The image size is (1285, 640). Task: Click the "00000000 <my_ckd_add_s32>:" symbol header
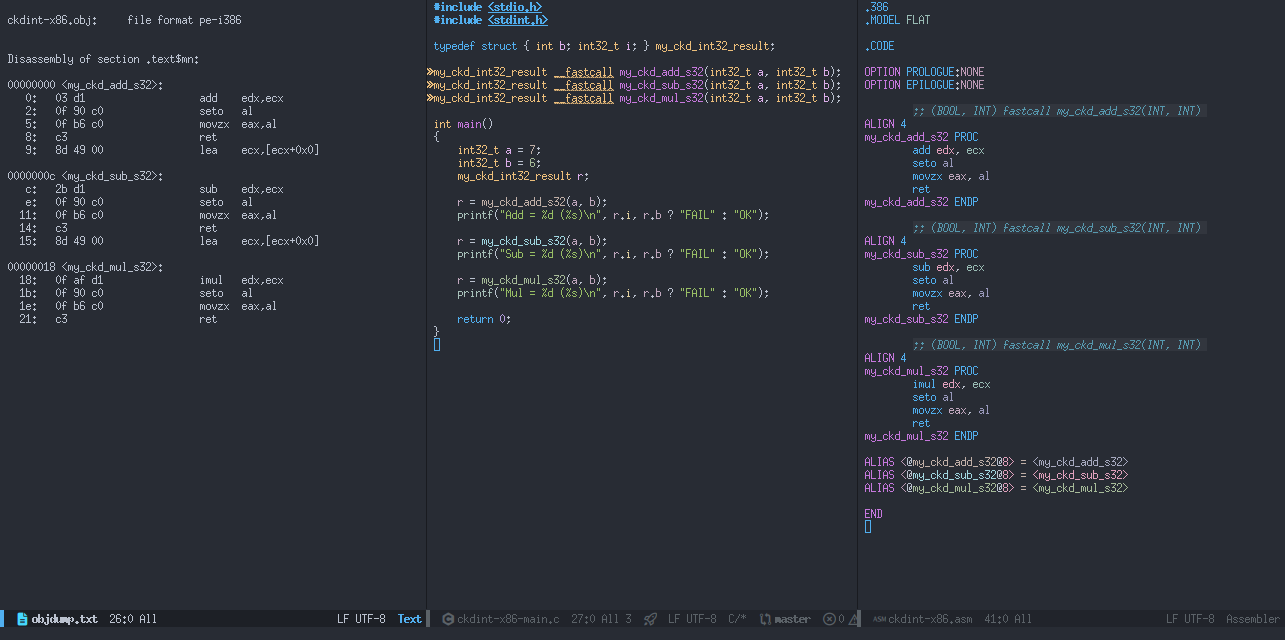pyautogui.click(x=85, y=85)
